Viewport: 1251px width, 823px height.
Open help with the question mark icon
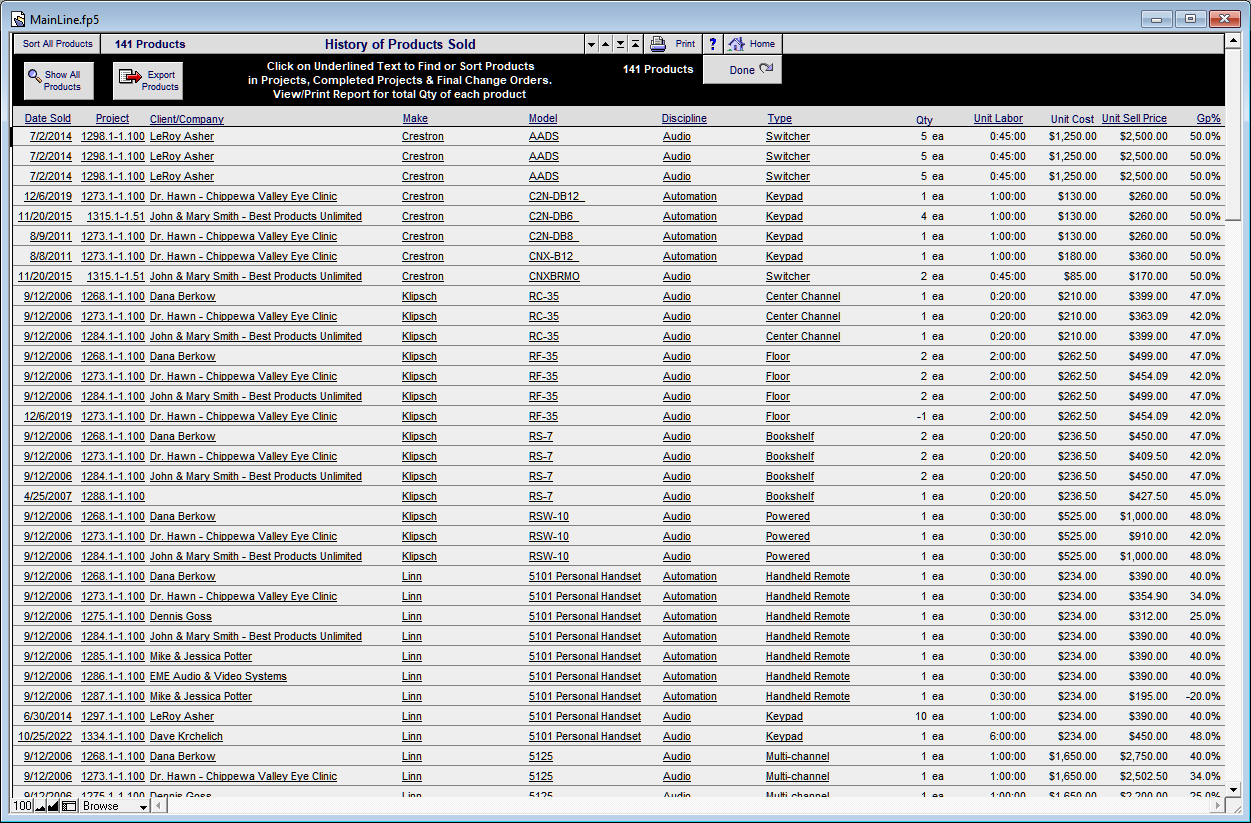point(712,44)
